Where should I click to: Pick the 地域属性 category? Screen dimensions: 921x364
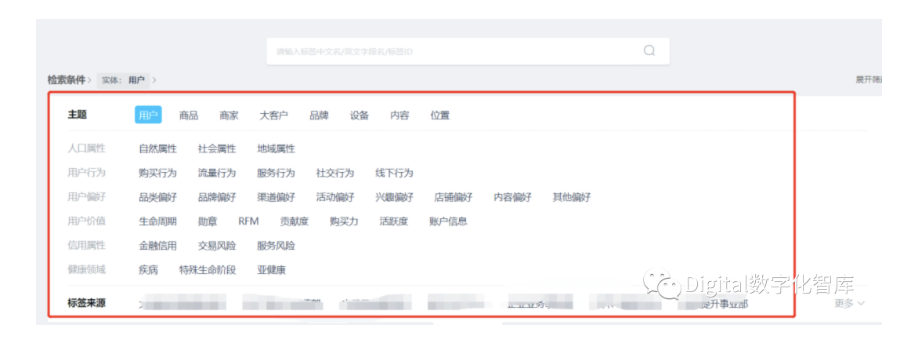[276, 149]
